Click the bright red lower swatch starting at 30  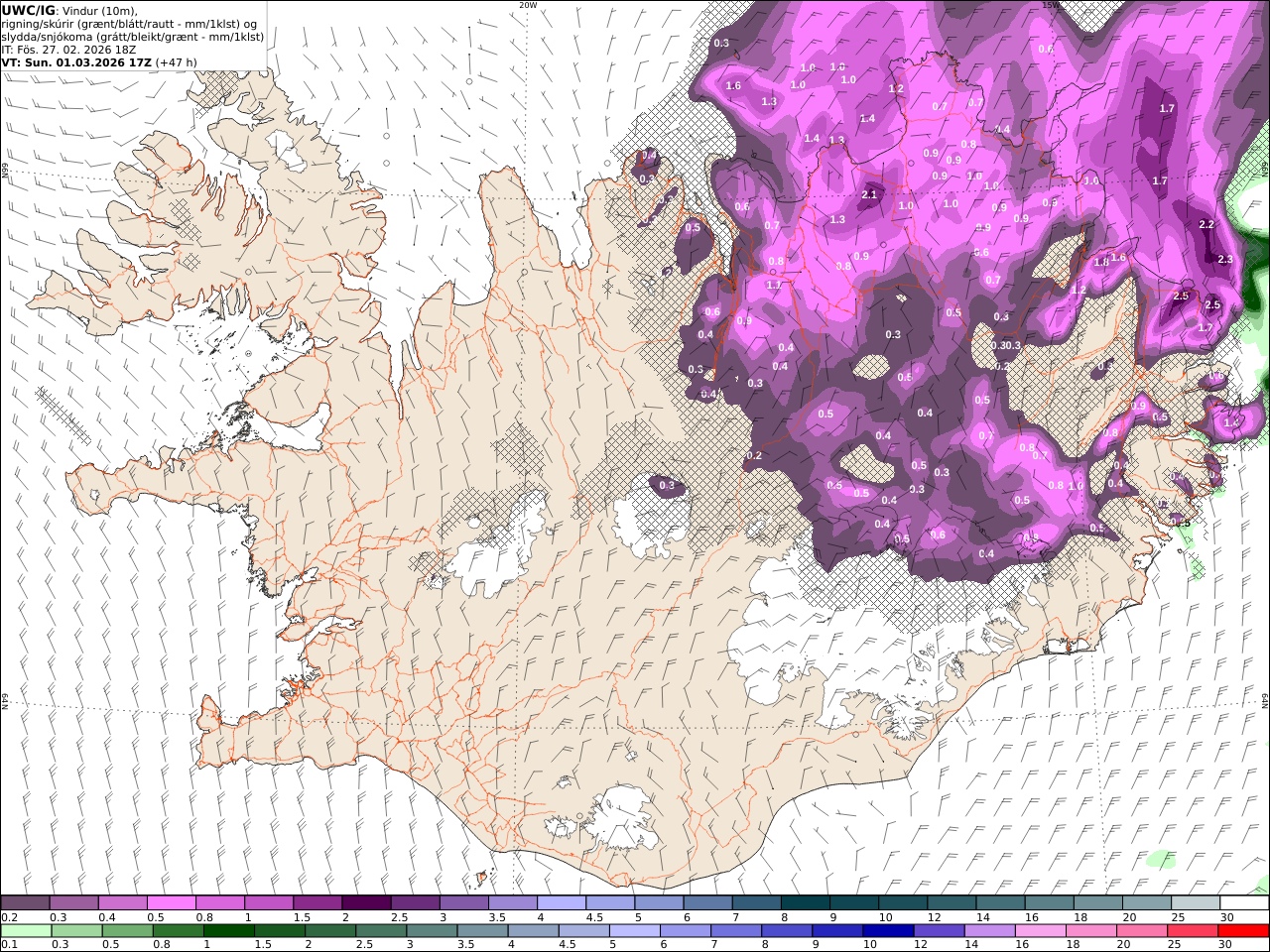[1243, 931]
